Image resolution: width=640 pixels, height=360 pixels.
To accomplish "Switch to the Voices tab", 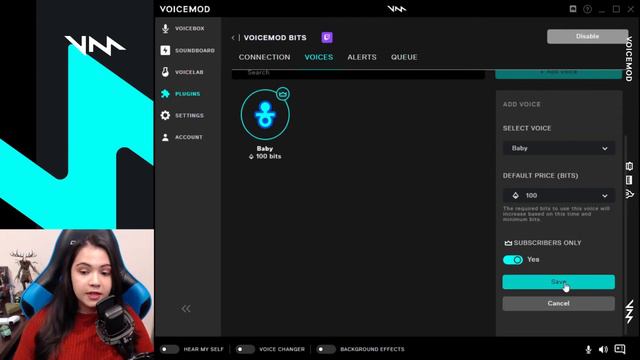I will [x=319, y=57].
